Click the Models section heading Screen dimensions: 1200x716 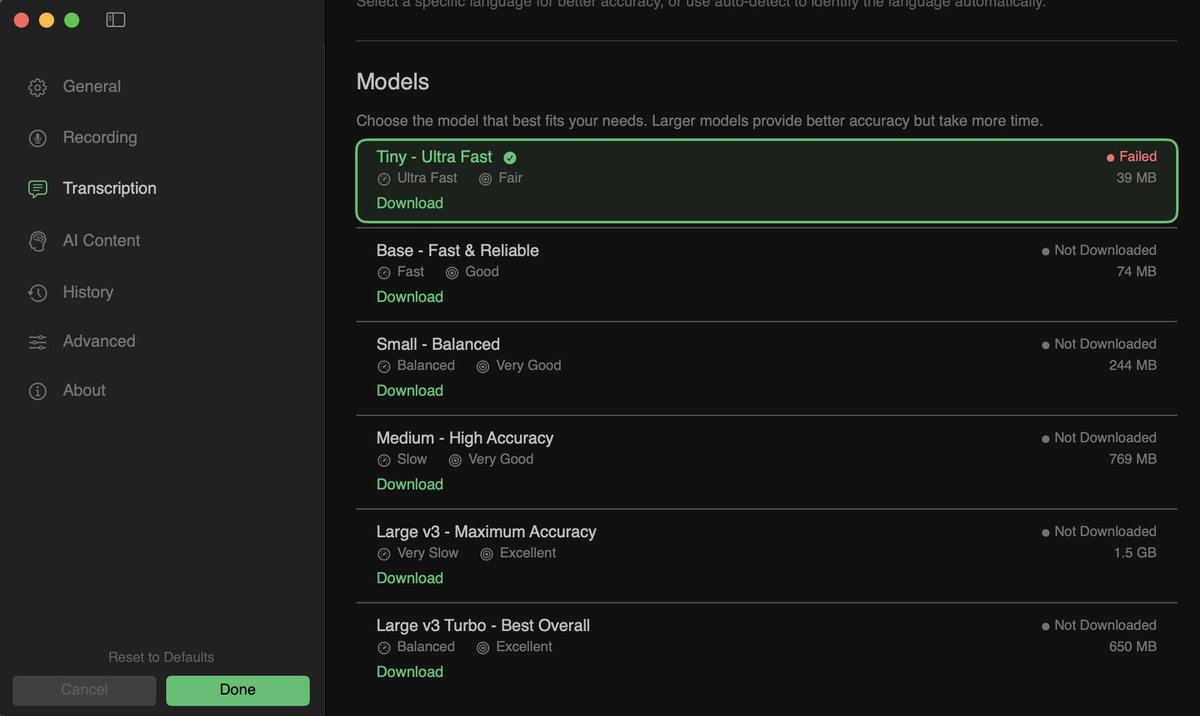pos(393,82)
